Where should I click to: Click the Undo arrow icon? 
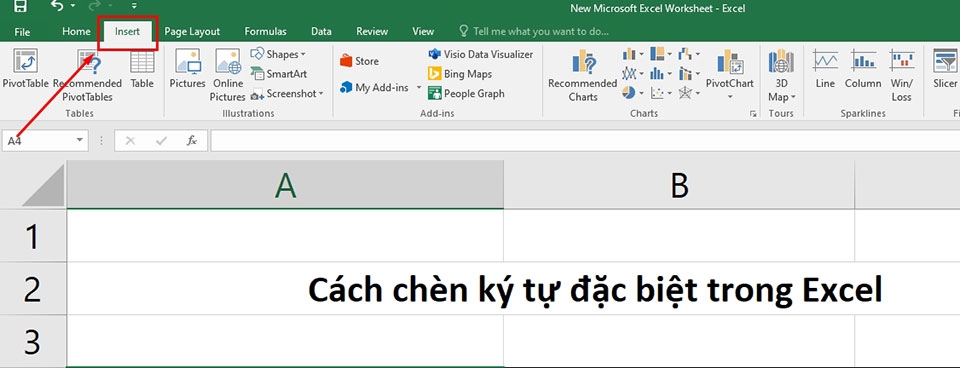[57, 6]
